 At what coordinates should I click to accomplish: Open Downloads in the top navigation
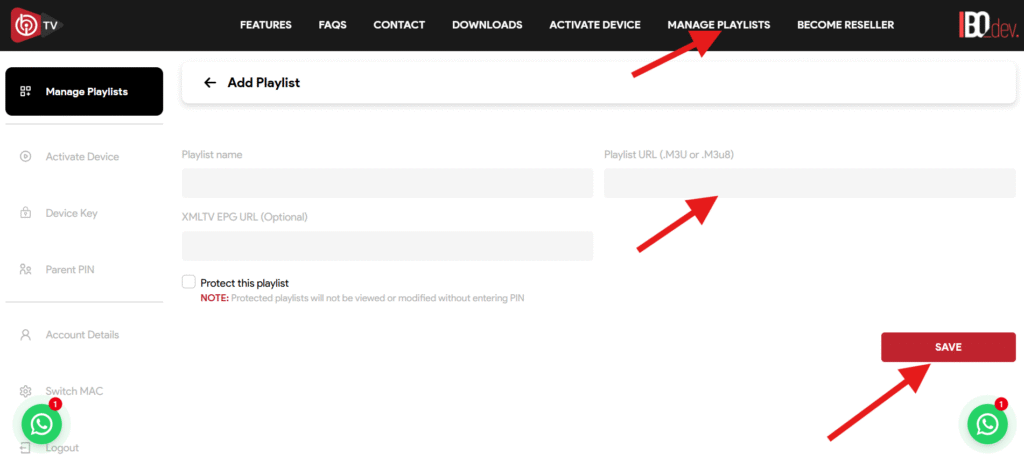pyautogui.click(x=487, y=25)
